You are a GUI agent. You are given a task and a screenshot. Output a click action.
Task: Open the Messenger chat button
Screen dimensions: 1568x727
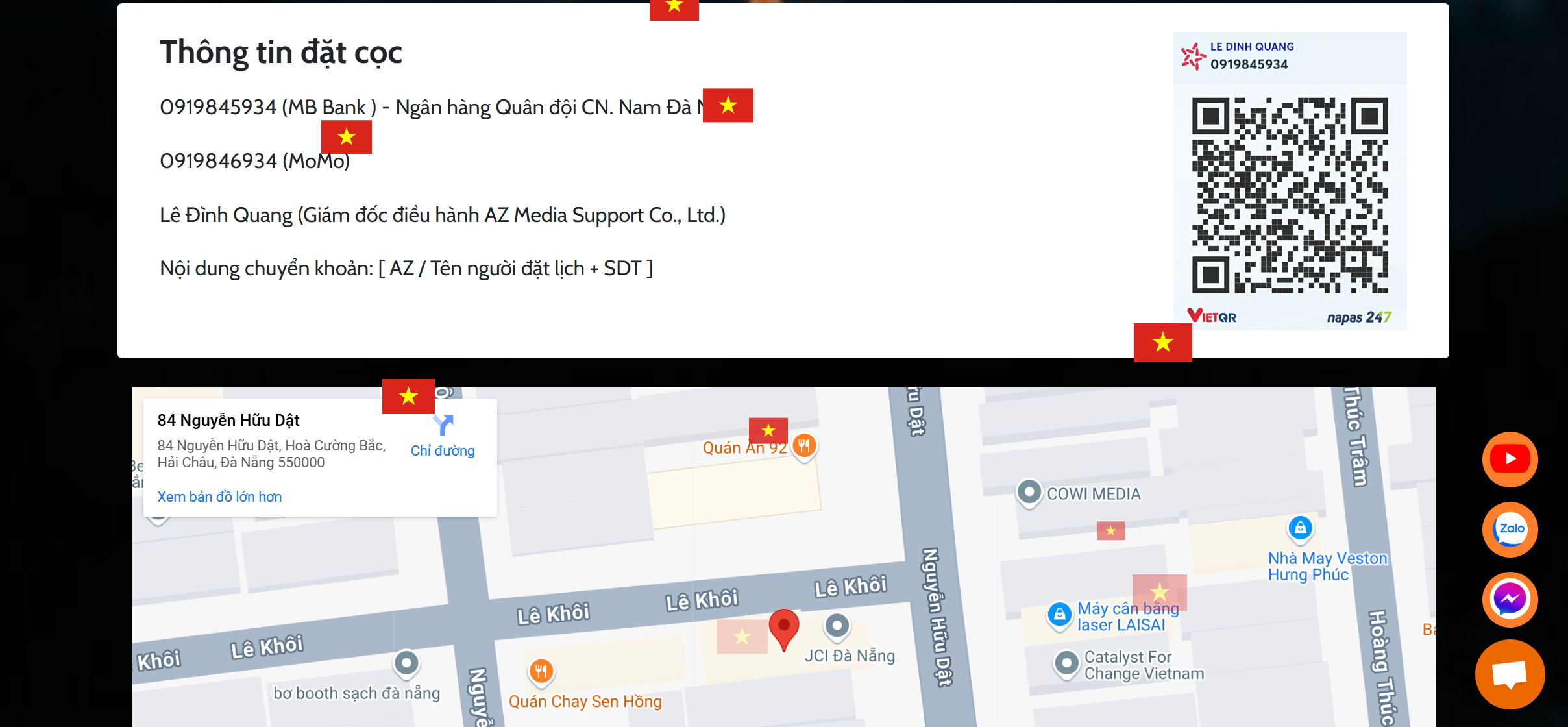1510,599
